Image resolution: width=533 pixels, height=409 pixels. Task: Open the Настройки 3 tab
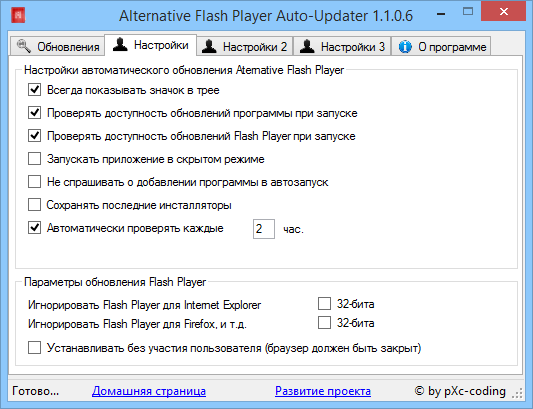(x=342, y=46)
